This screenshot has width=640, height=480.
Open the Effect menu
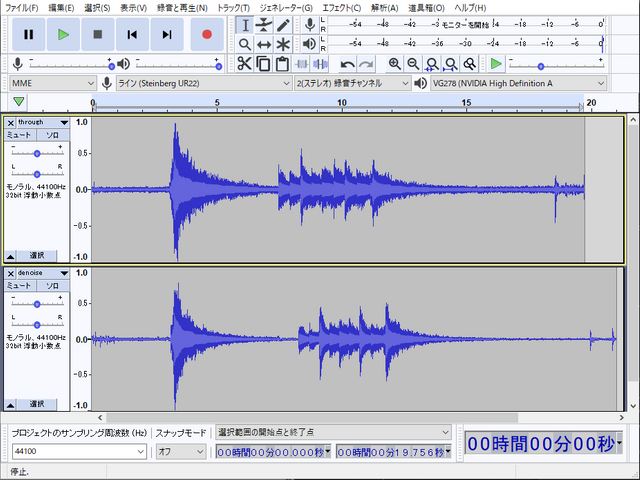click(x=342, y=8)
